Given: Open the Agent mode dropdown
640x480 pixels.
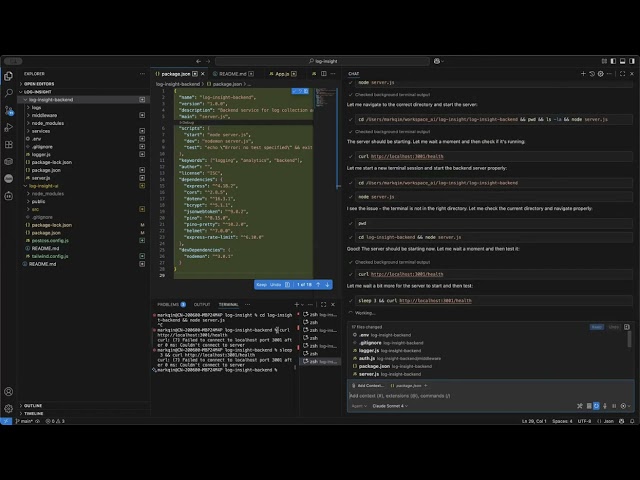Looking at the screenshot, I should click(x=359, y=406).
